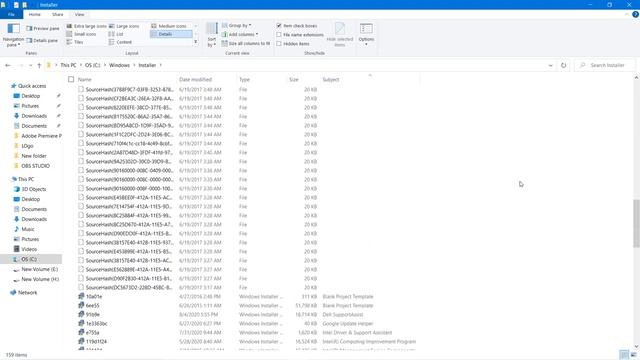Switch layout to Extra large icons

click(86, 26)
